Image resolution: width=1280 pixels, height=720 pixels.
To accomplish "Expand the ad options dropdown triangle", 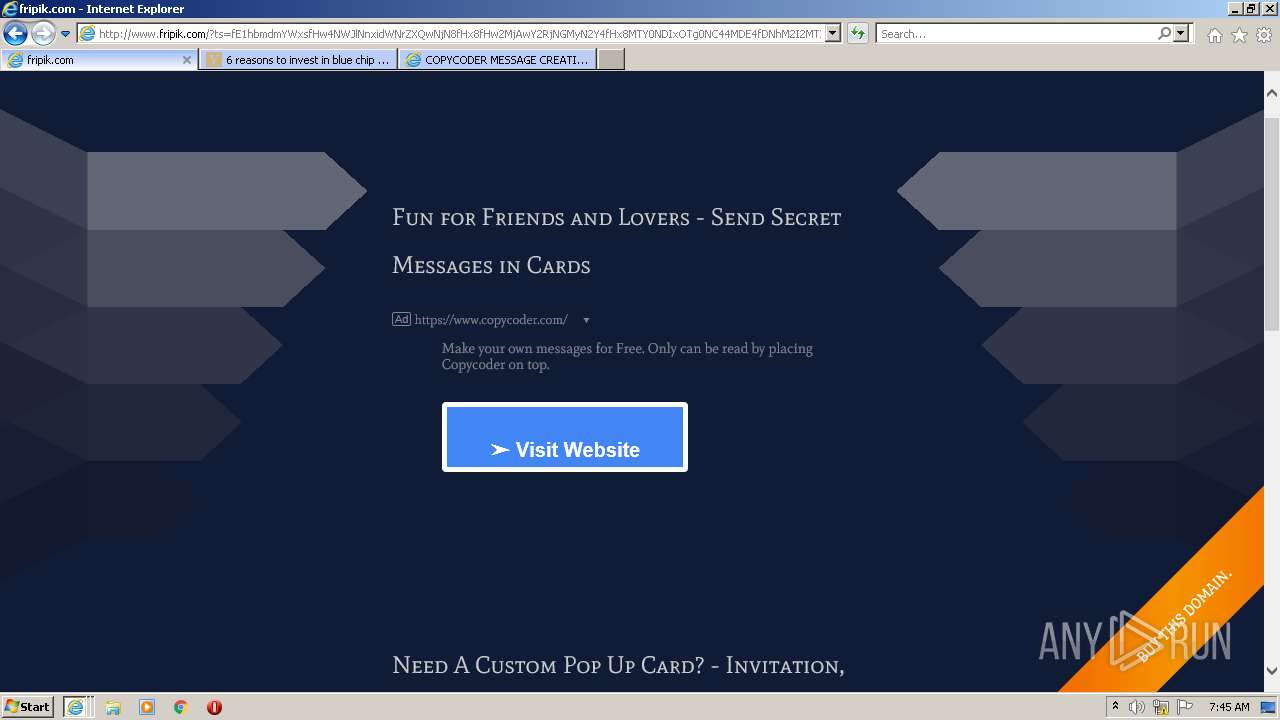I will [586, 320].
